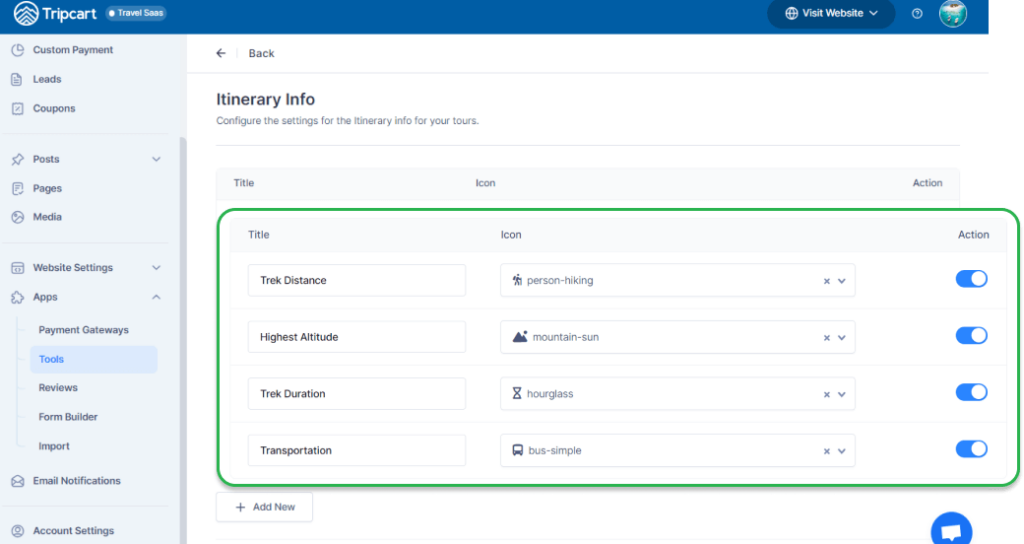Open Import under Apps
The image size is (1024, 544).
pos(54,446)
